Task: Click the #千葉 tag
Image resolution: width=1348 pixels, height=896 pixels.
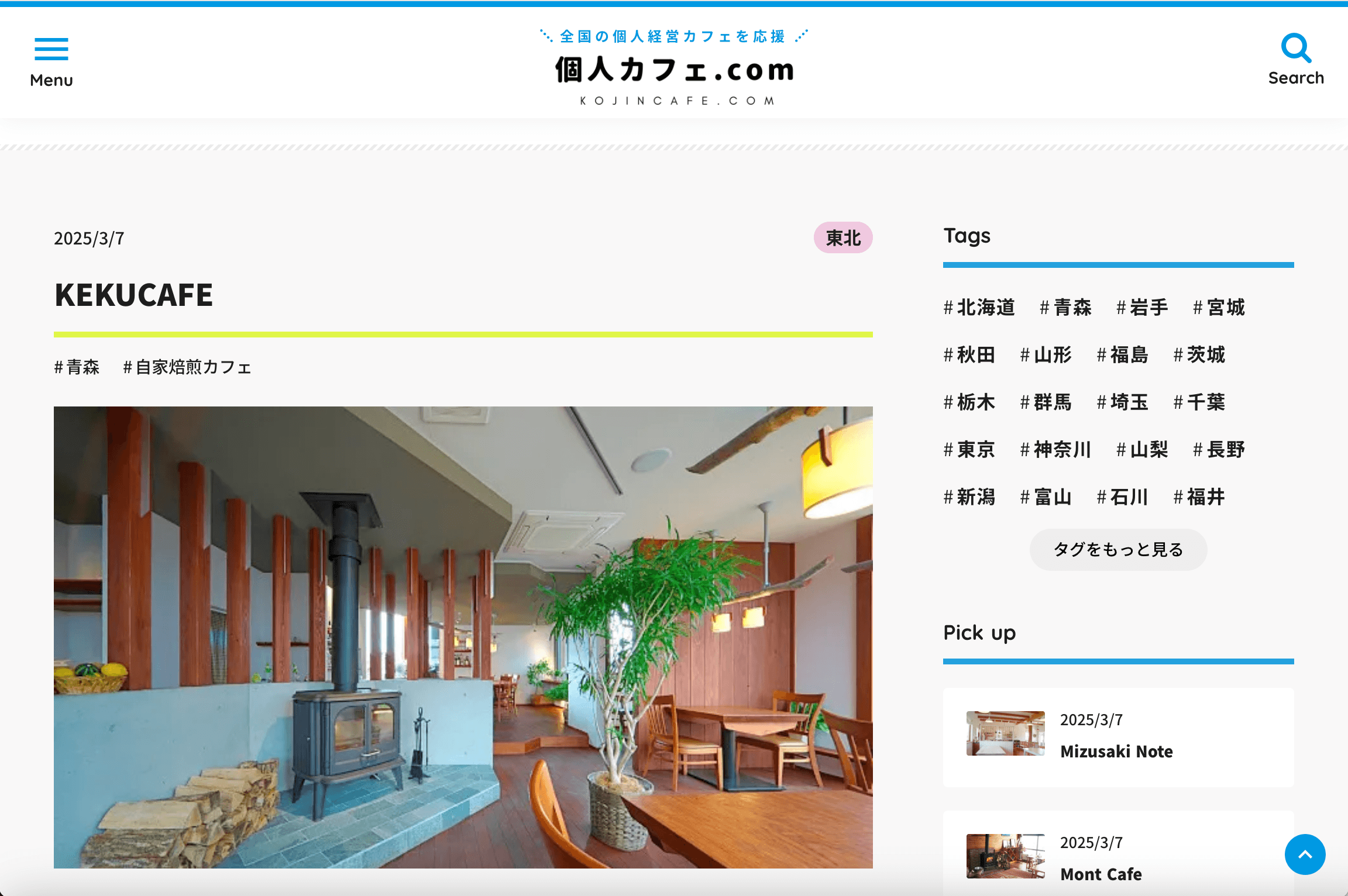Action: coord(1199,402)
